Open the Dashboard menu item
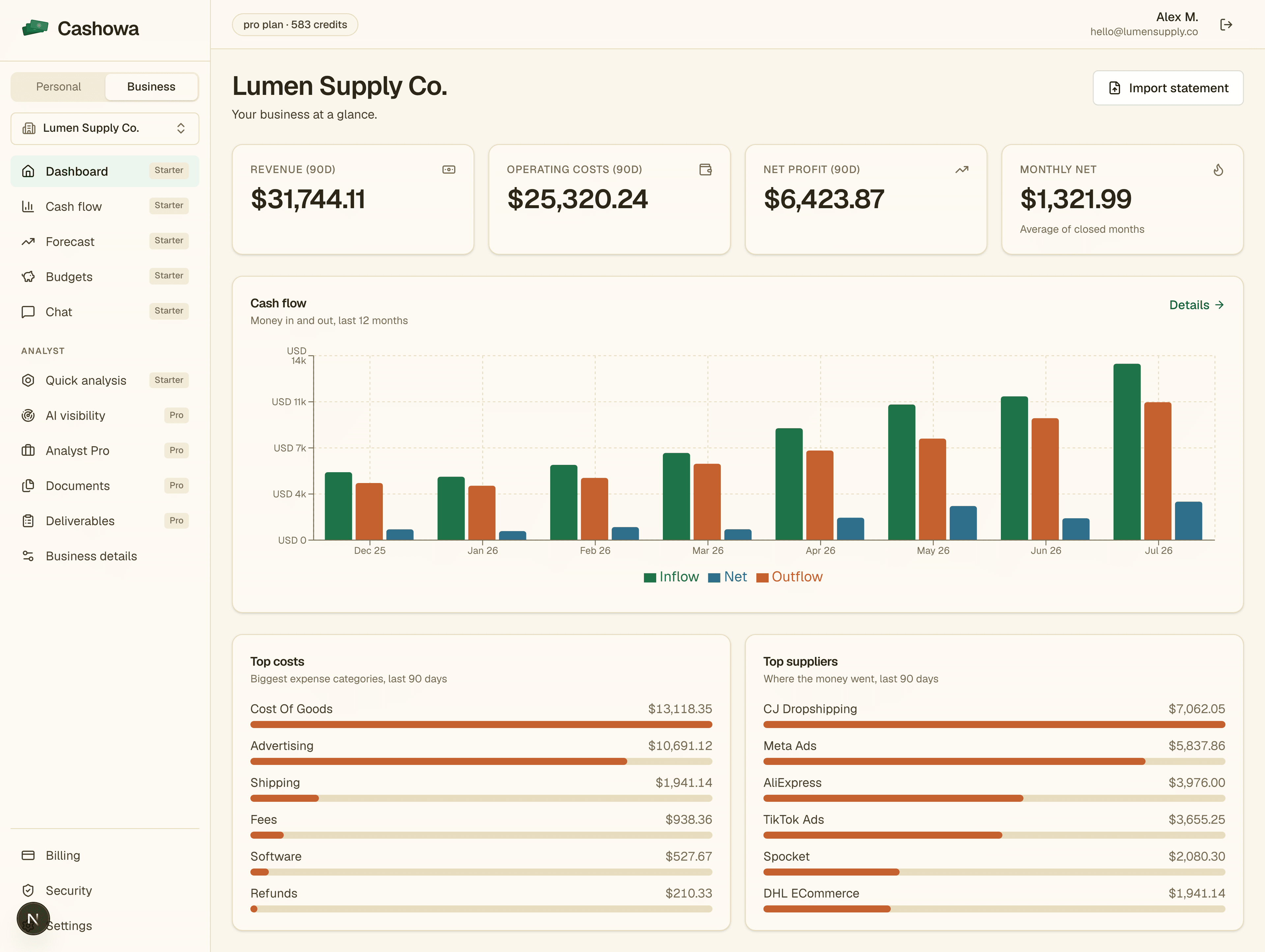 [105, 171]
